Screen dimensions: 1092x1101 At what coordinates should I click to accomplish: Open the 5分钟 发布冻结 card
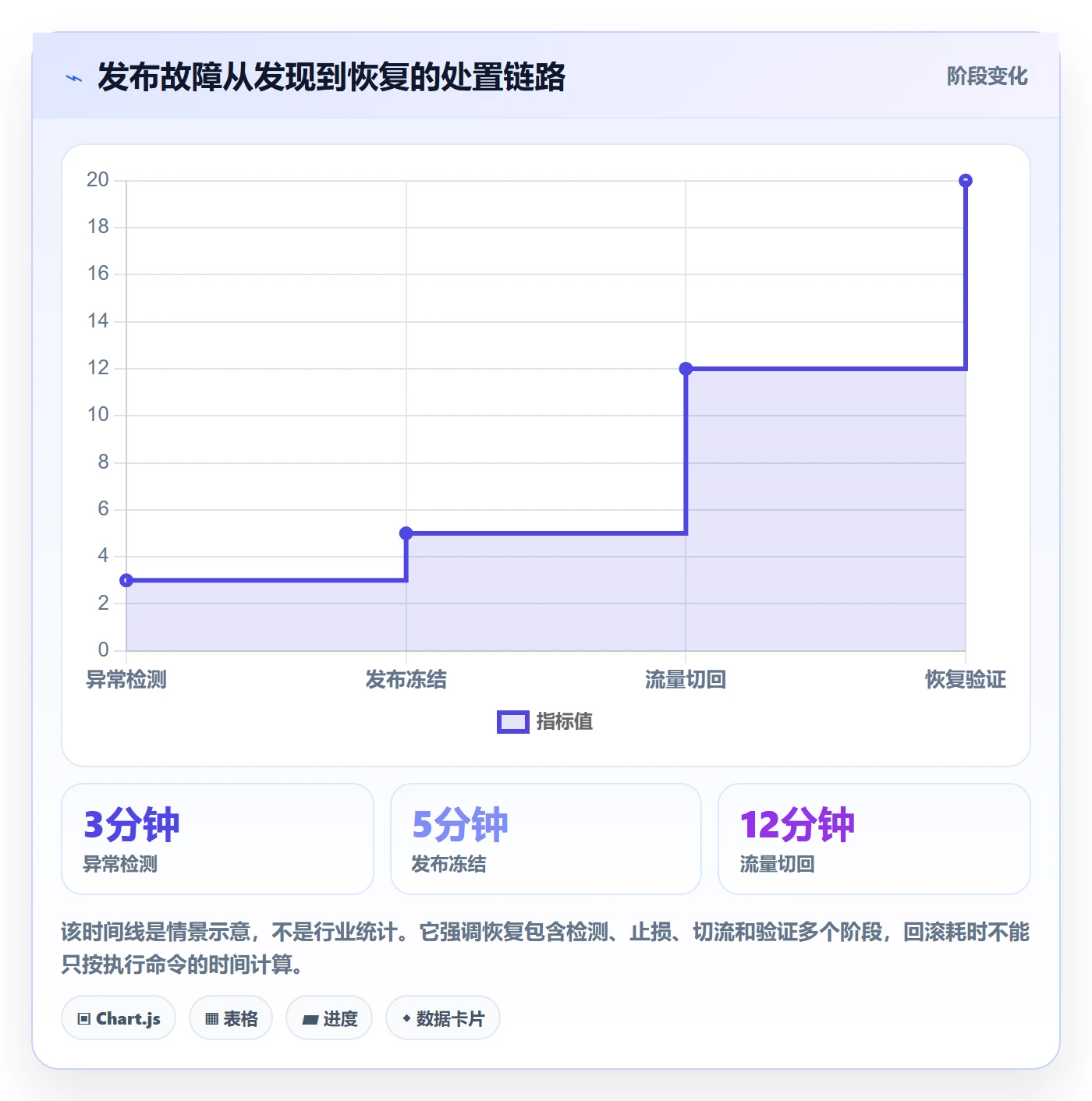546,839
